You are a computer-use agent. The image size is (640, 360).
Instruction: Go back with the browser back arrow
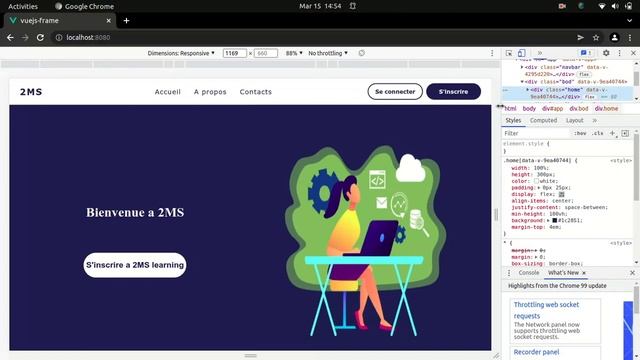click(10, 38)
